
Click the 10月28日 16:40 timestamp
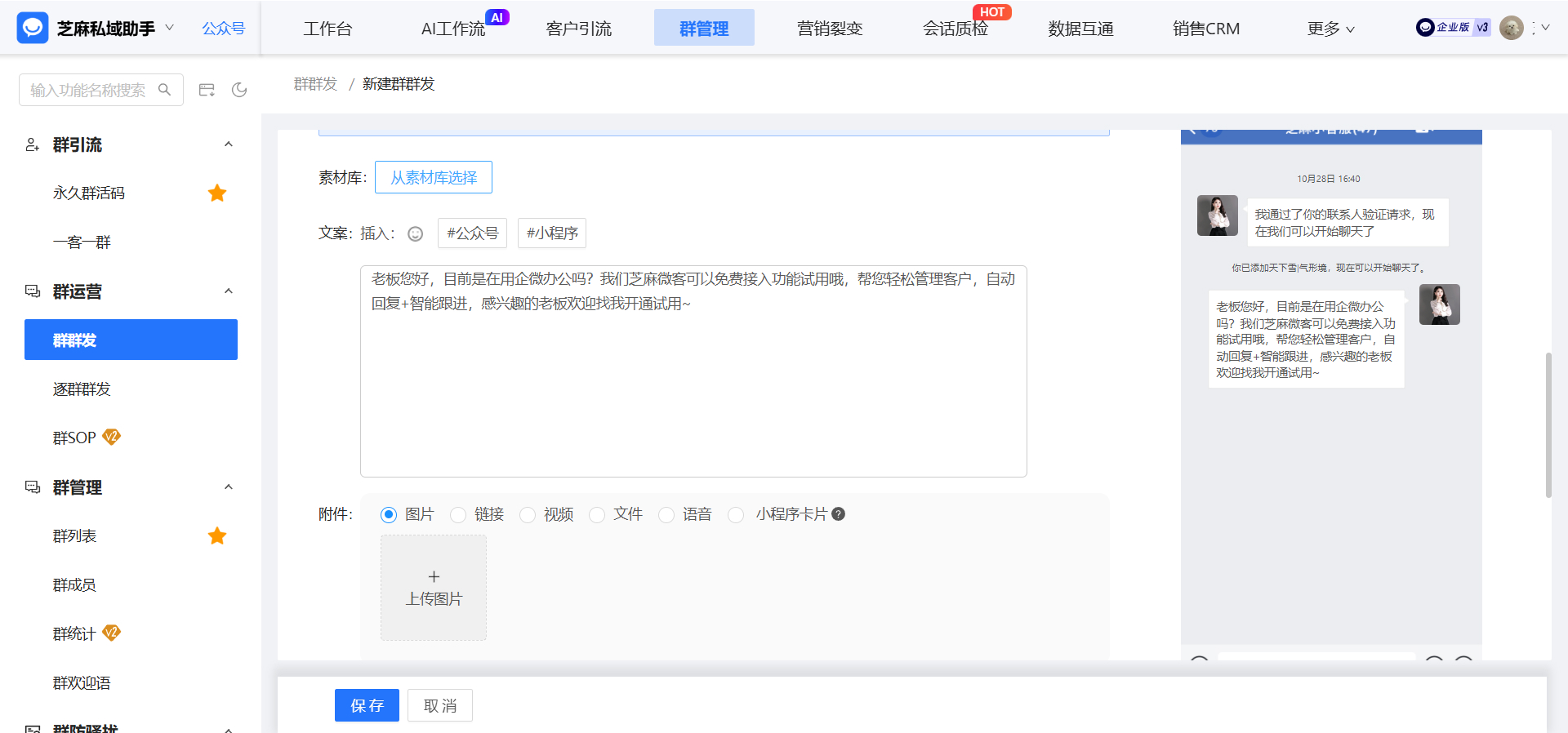tap(1329, 179)
